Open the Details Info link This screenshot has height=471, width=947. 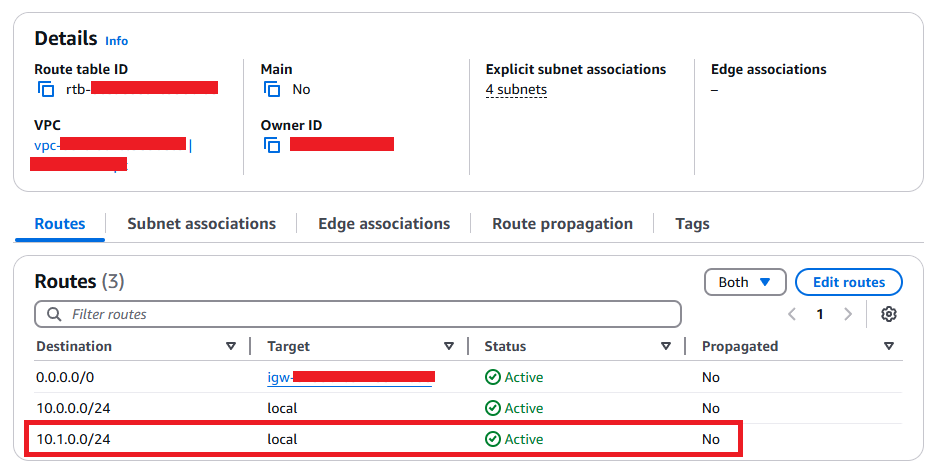[117, 41]
